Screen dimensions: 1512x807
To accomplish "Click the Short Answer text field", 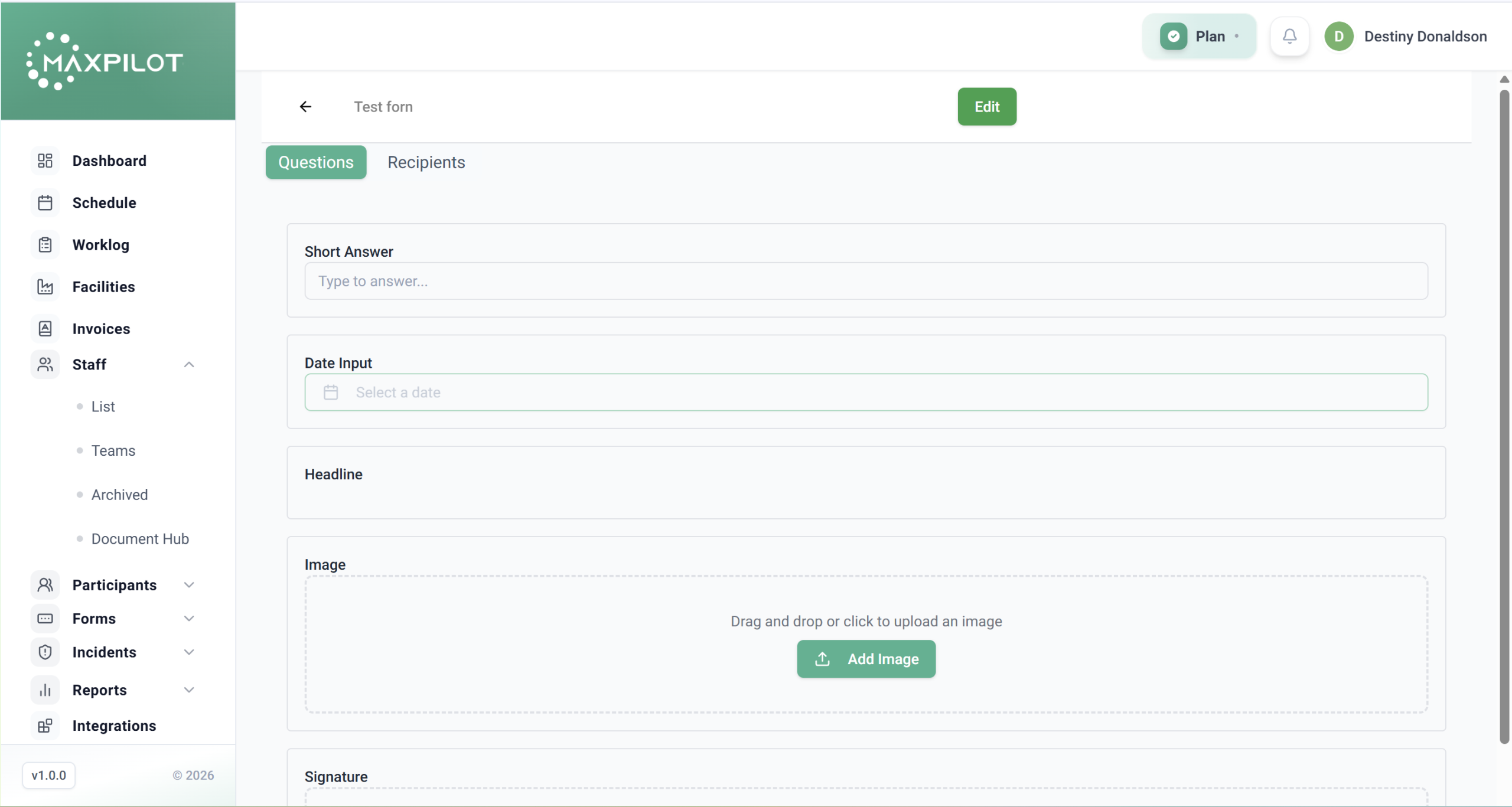I will 866,281.
